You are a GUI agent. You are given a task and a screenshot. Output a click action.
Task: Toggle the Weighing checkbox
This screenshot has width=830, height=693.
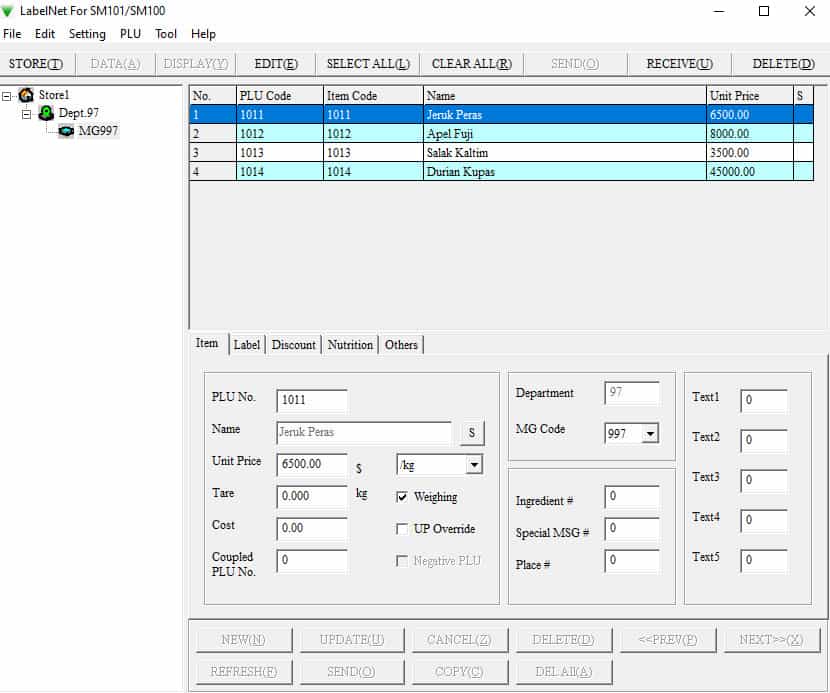402,497
